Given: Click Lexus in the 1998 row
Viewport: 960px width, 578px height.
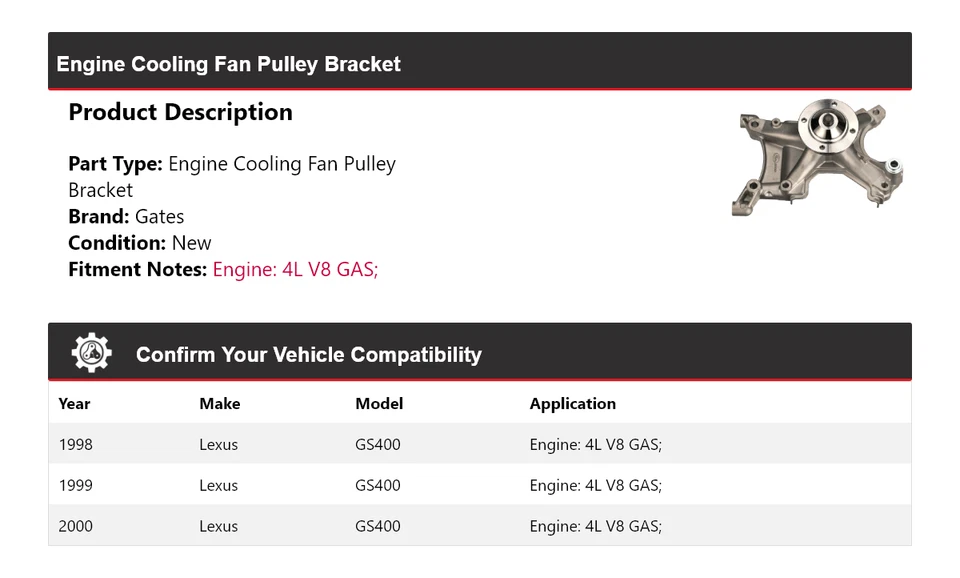Looking at the screenshot, I should pyautogui.click(x=218, y=444).
